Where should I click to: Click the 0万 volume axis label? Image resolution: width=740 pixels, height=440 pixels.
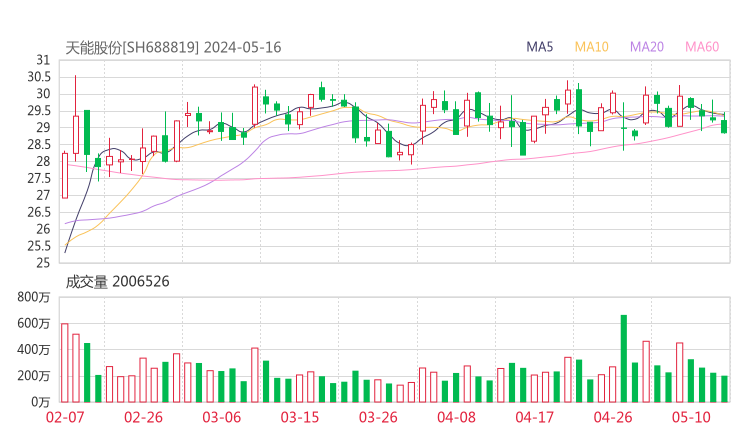pos(41,402)
